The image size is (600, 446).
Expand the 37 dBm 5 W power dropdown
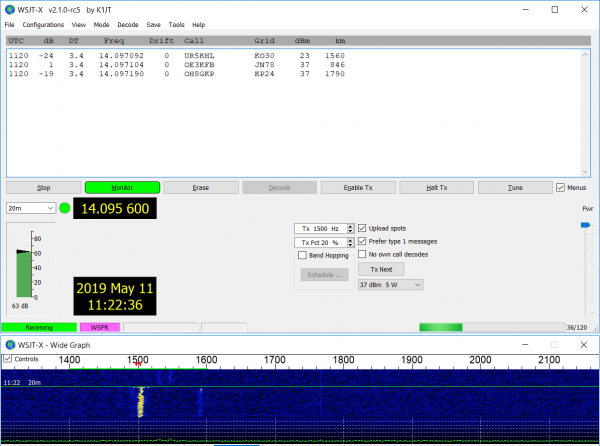(390, 285)
